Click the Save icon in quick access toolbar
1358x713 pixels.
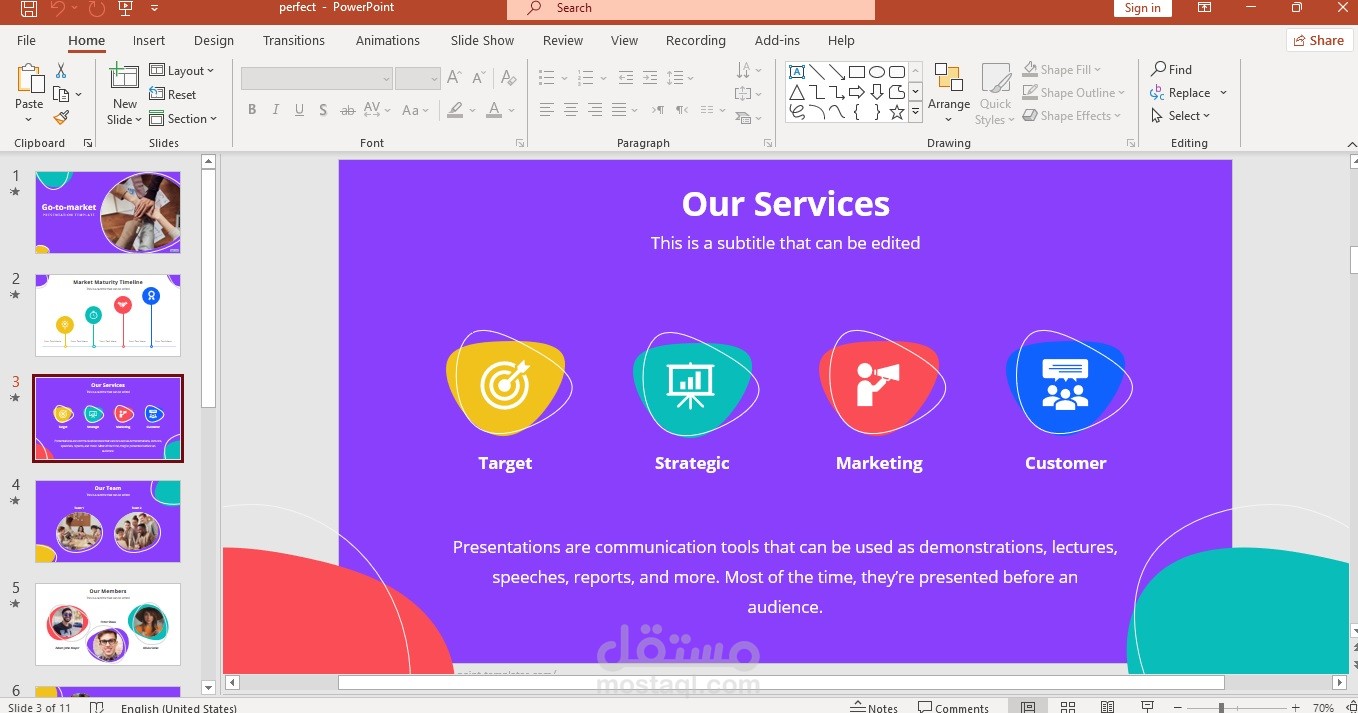pos(29,9)
